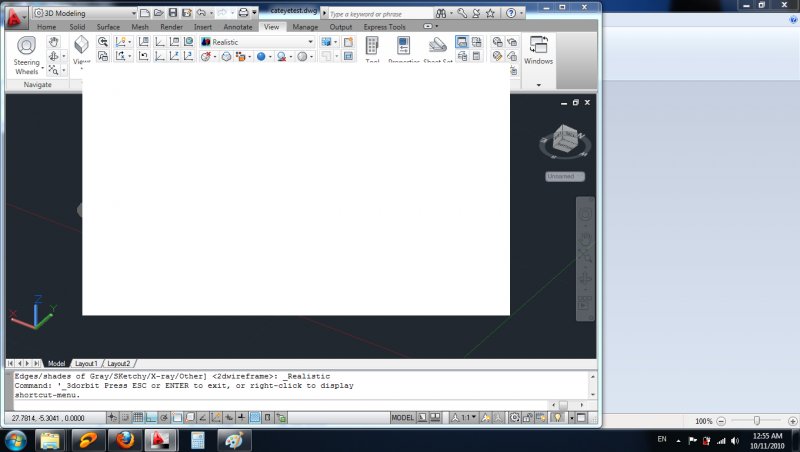Switch to the Express Tools tab
Image resolution: width=800 pixels, height=452 pixels.
[385, 27]
